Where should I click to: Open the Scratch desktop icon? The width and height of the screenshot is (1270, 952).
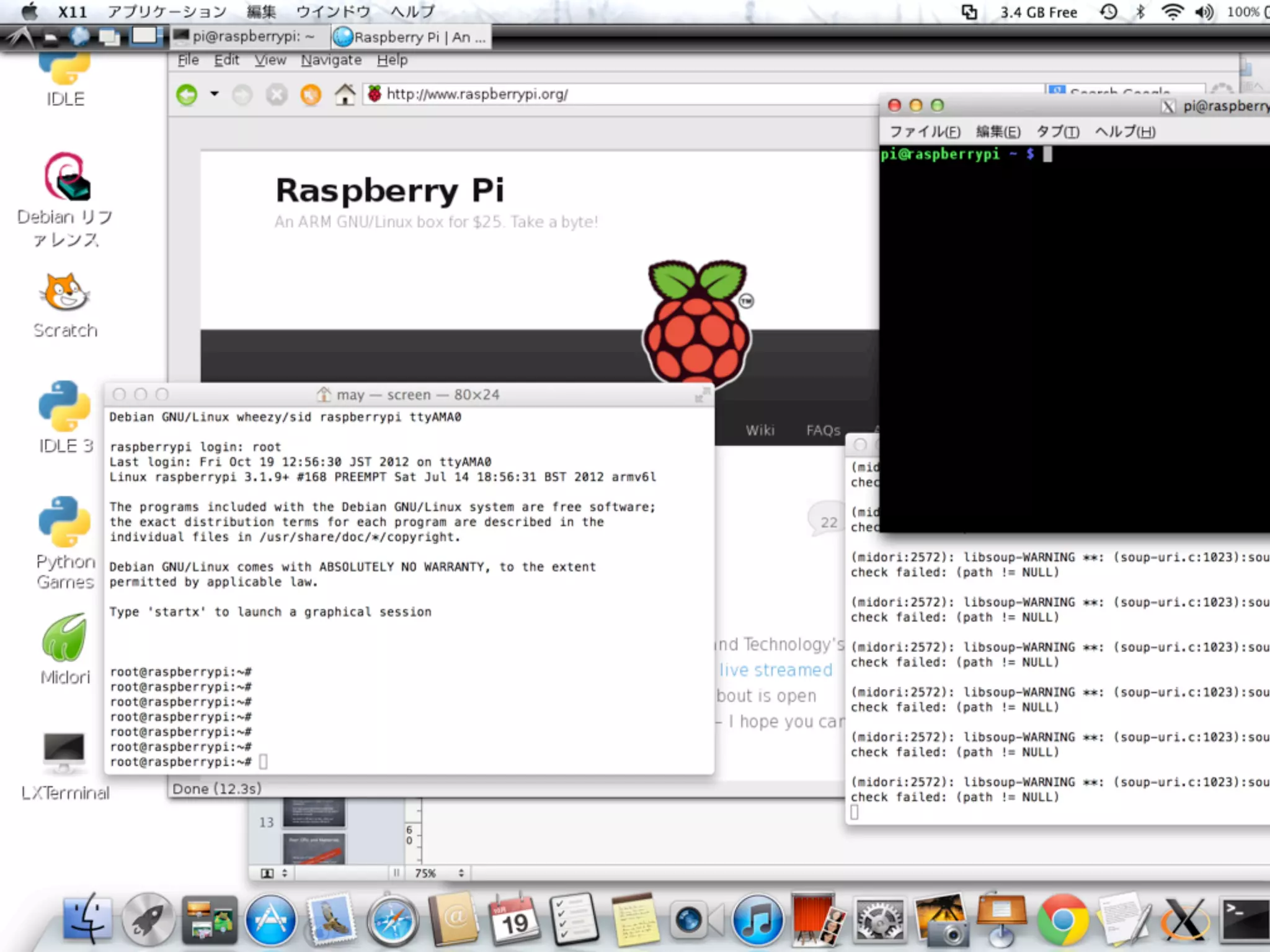coord(65,293)
